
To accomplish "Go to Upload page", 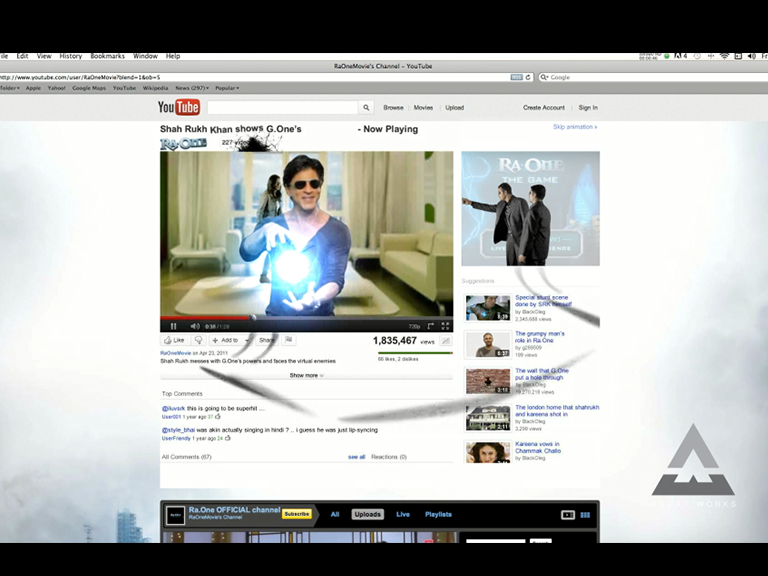I will [x=455, y=108].
